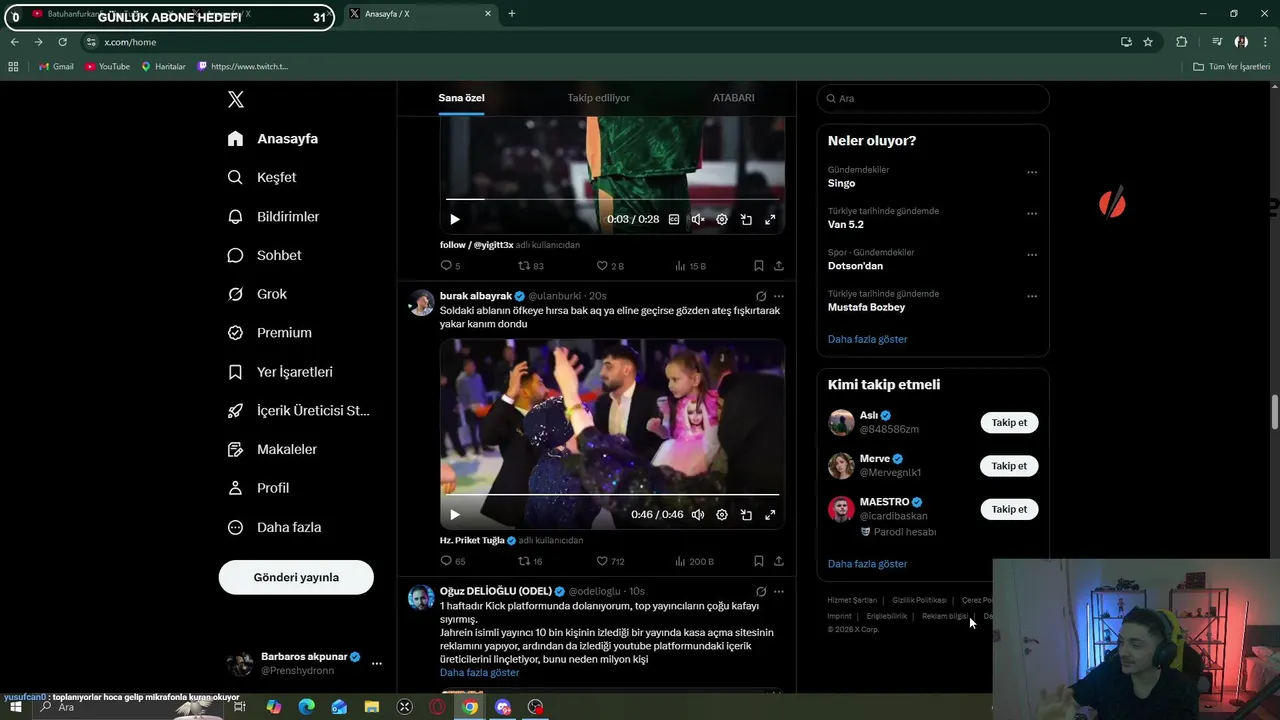This screenshot has width=1280, height=720.
Task: Open options for Mustafa Bozbey trend
Action: [1032, 296]
